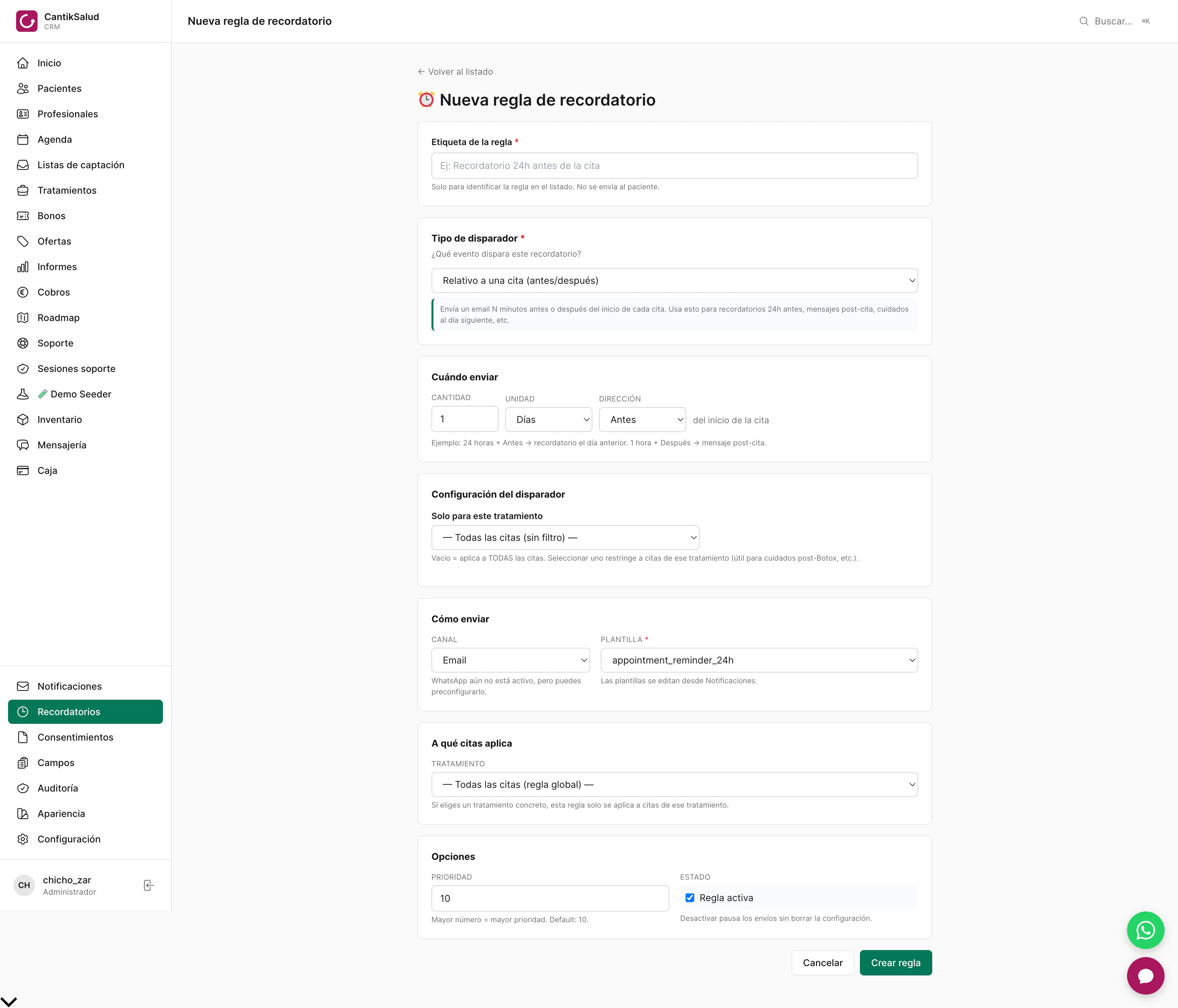Click the Agenda calendar icon
Image resolution: width=1178 pixels, height=1008 pixels.
point(23,140)
